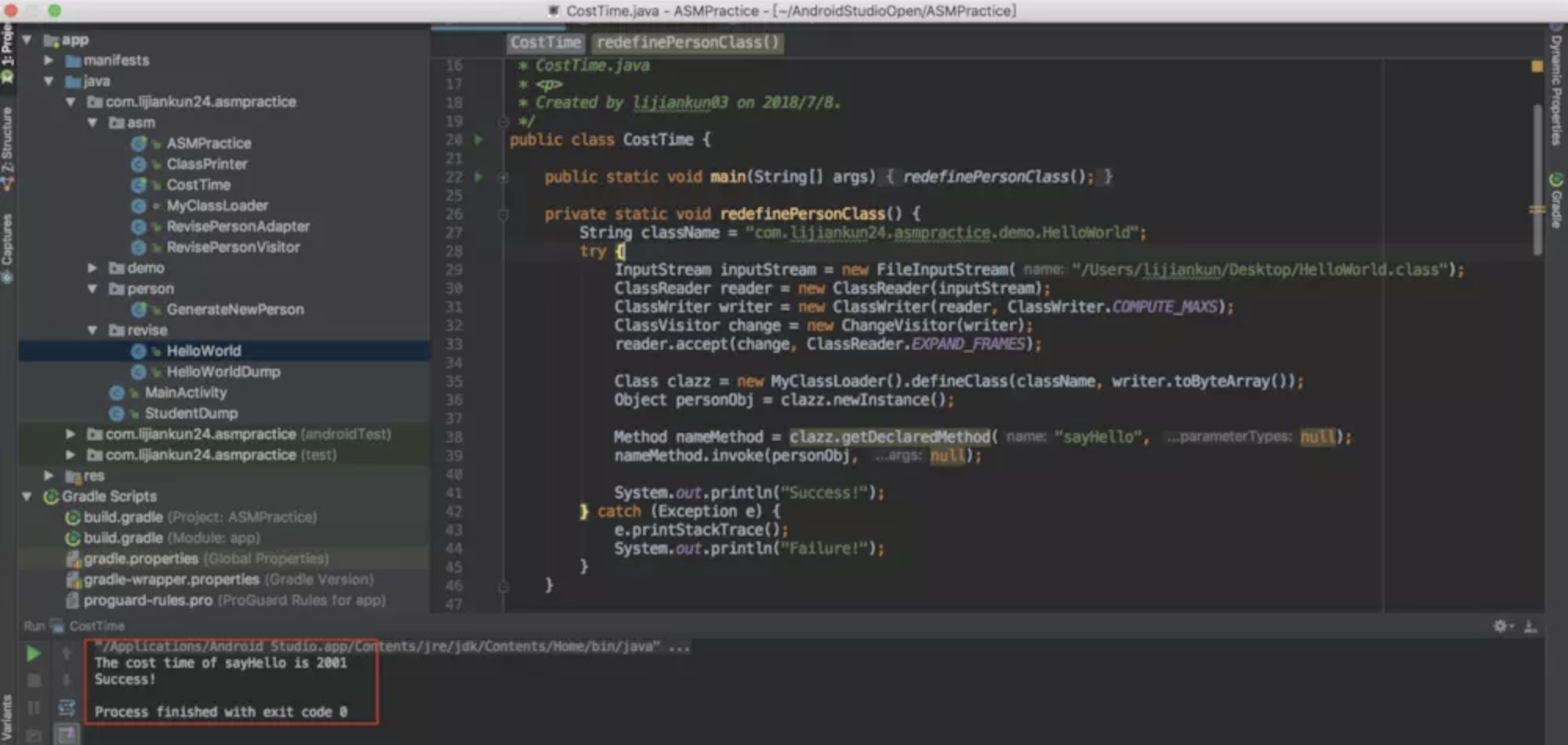Click the hide Run panel download-arrow icon
1568x745 pixels.
click(x=1530, y=626)
